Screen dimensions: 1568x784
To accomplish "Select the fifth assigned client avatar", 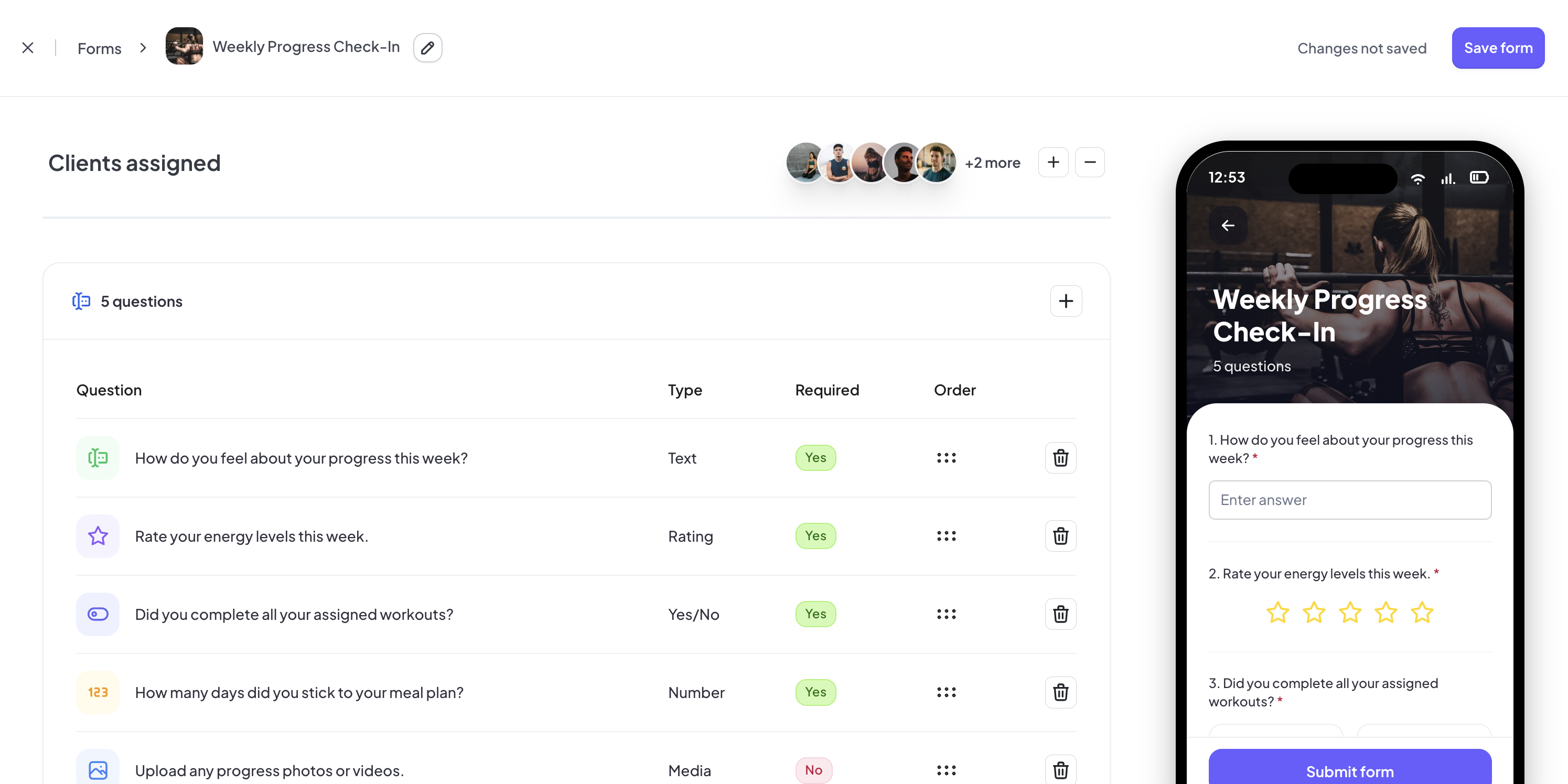I will coord(936,163).
